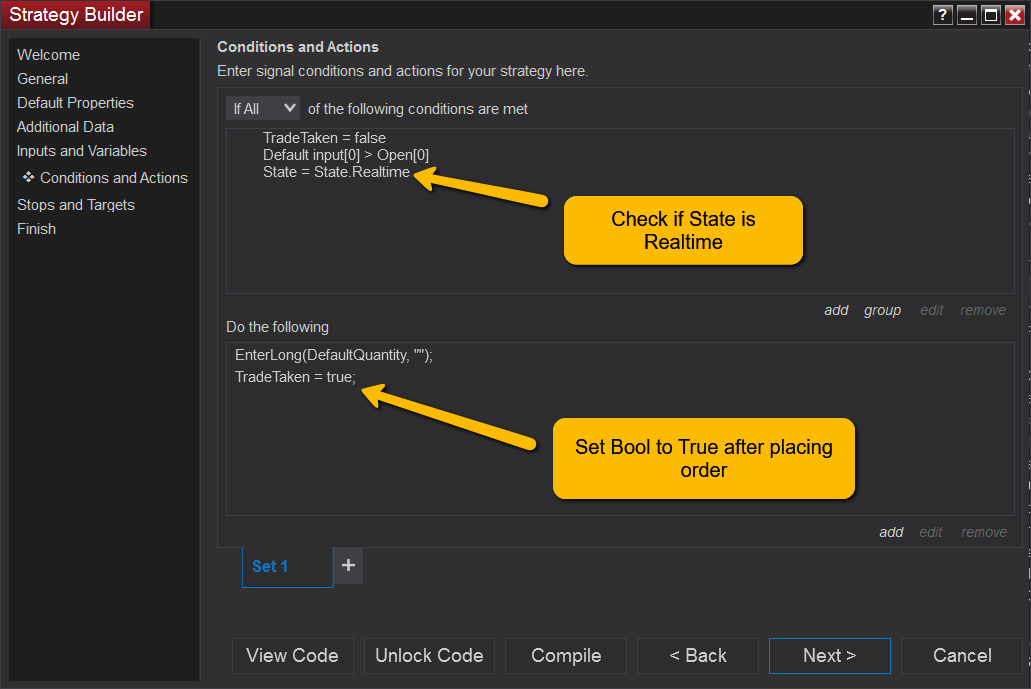Minimize the Strategy Builder window

click(967, 15)
